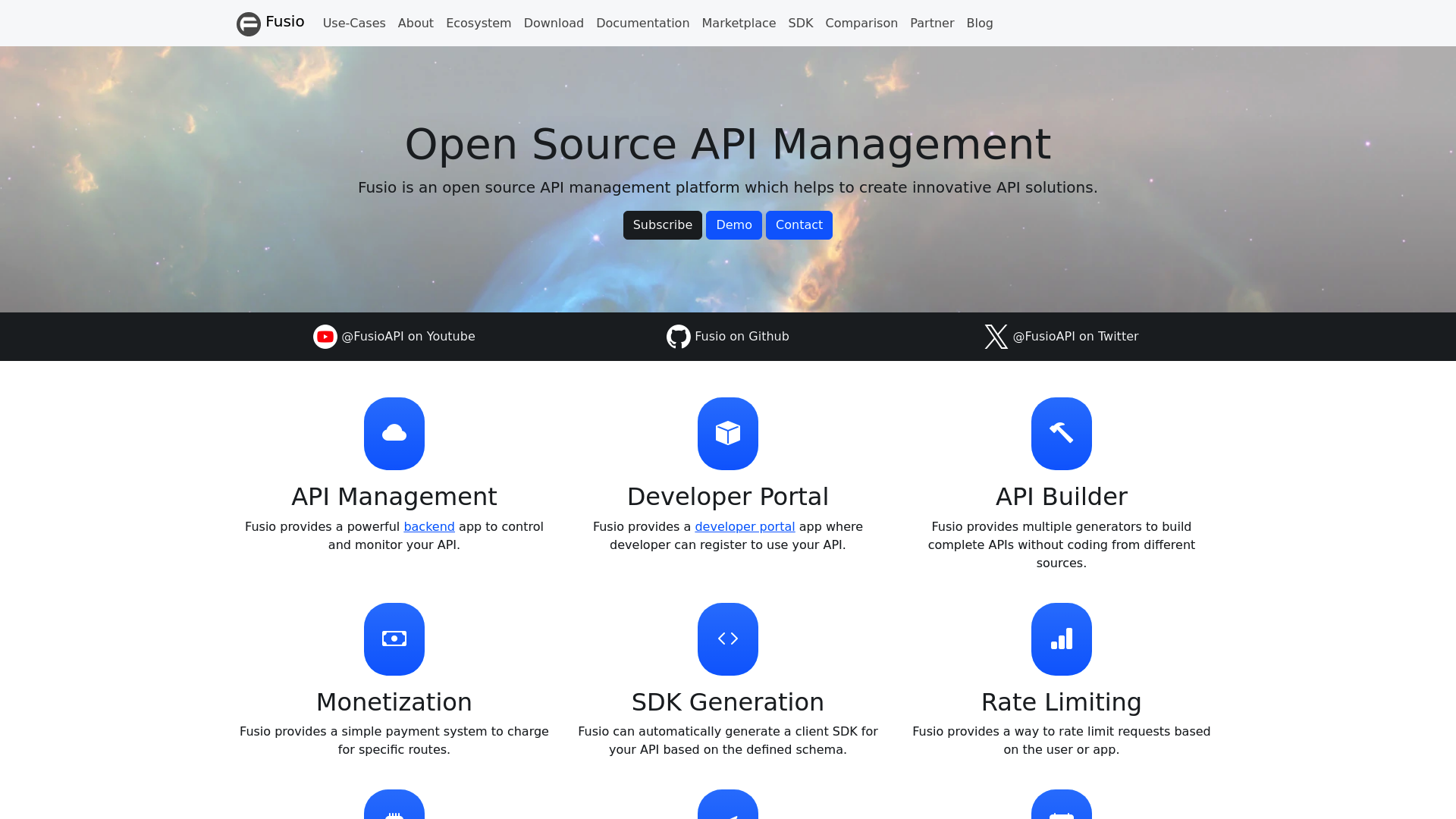This screenshot has width=1456, height=819.
Task: Open @FusioAPI on Youtube link
Action: tap(408, 337)
